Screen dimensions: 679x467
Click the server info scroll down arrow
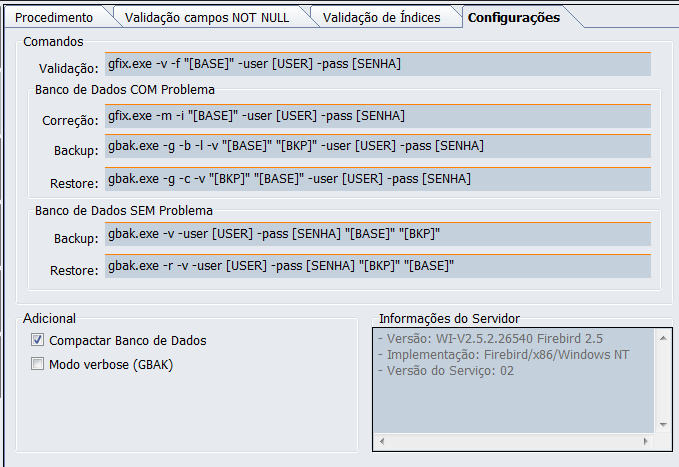tap(661, 426)
